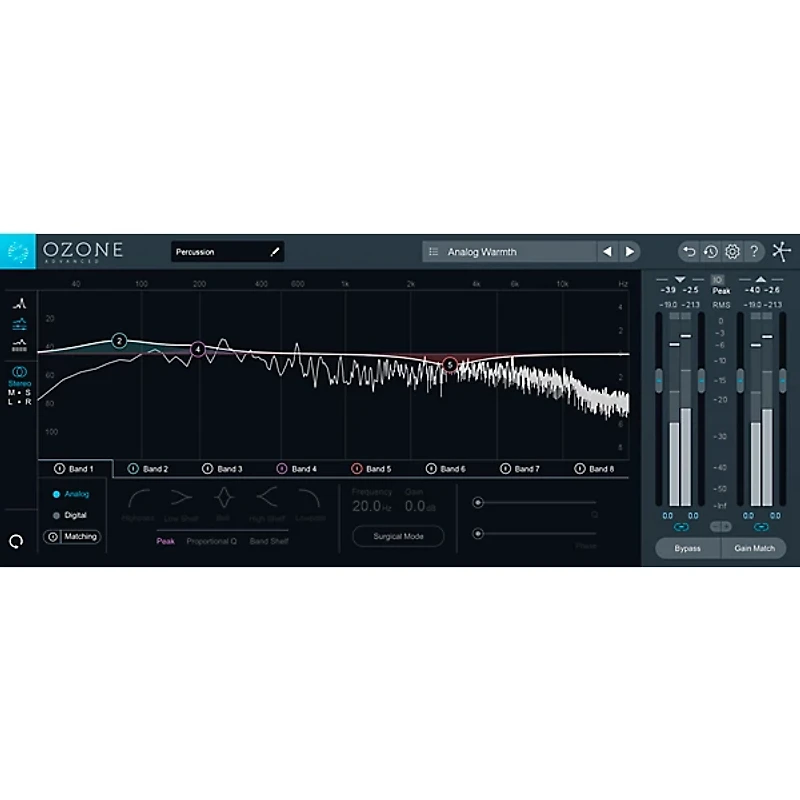Screen dimensions: 800x800
Task: Select the Highpass filter shape icon
Action: point(140,497)
